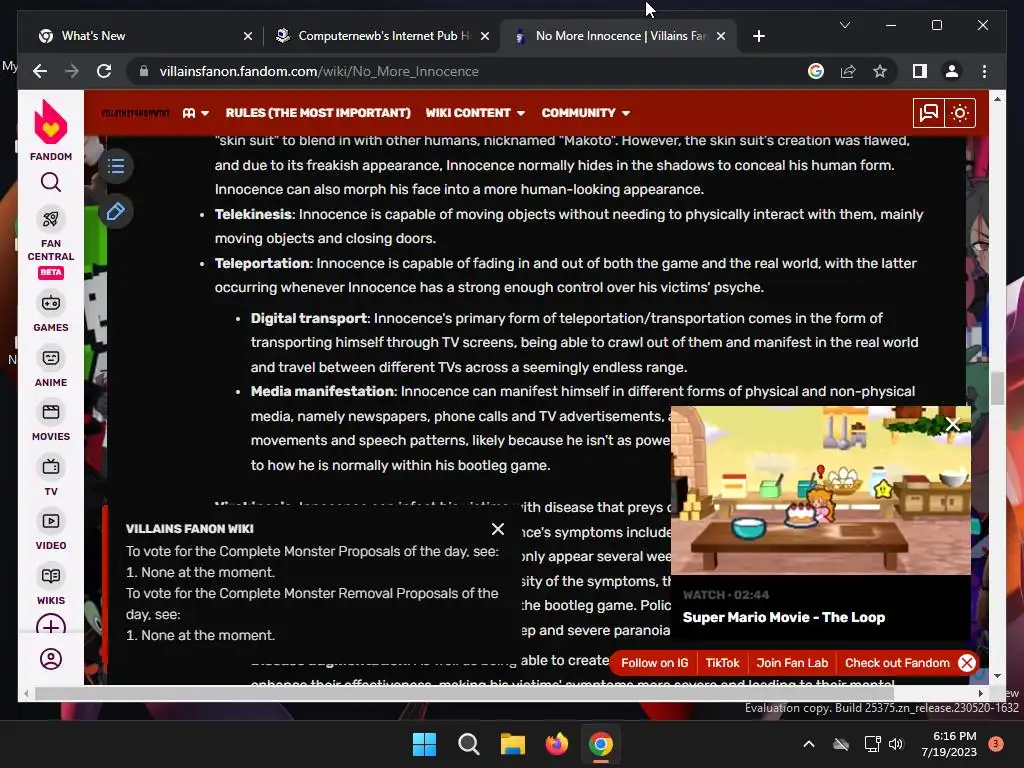Click the vertical page scrollbar thumb
This screenshot has height=768, width=1024.
click(x=997, y=389)
